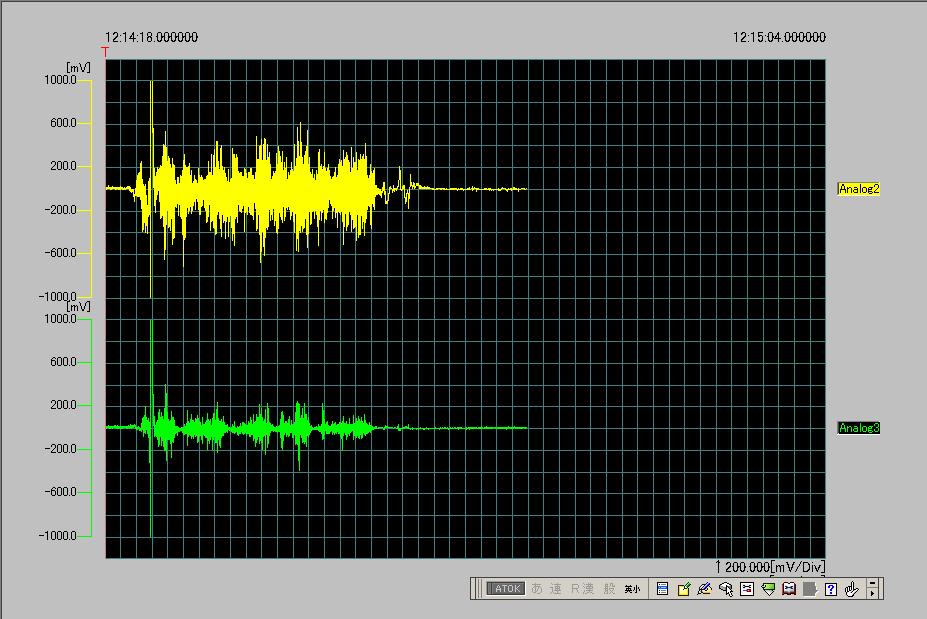The image size is (927, 619).
Task: Open the handwriting input pen icon
Action: 704,589
